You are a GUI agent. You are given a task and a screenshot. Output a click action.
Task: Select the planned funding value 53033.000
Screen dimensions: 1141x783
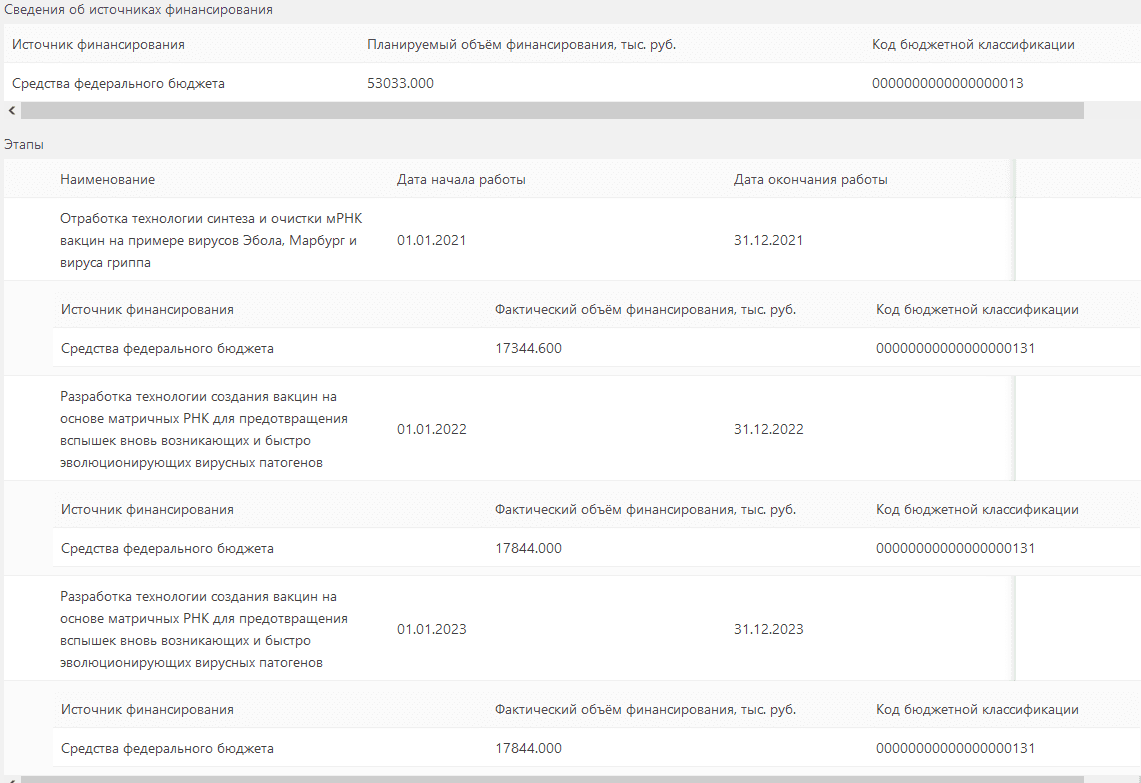click(x=401, y=84)
